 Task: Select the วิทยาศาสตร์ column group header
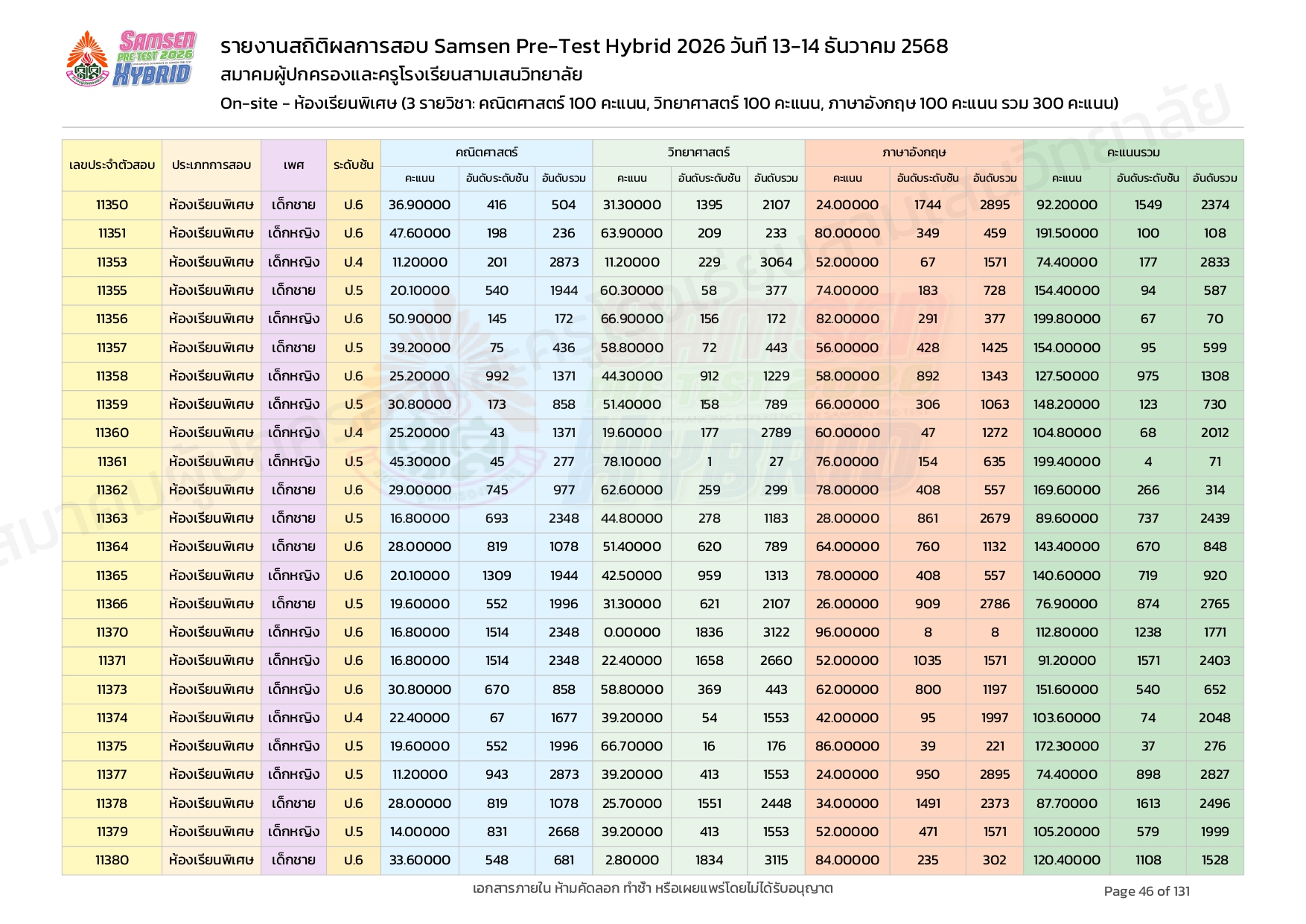coord(698,153)
